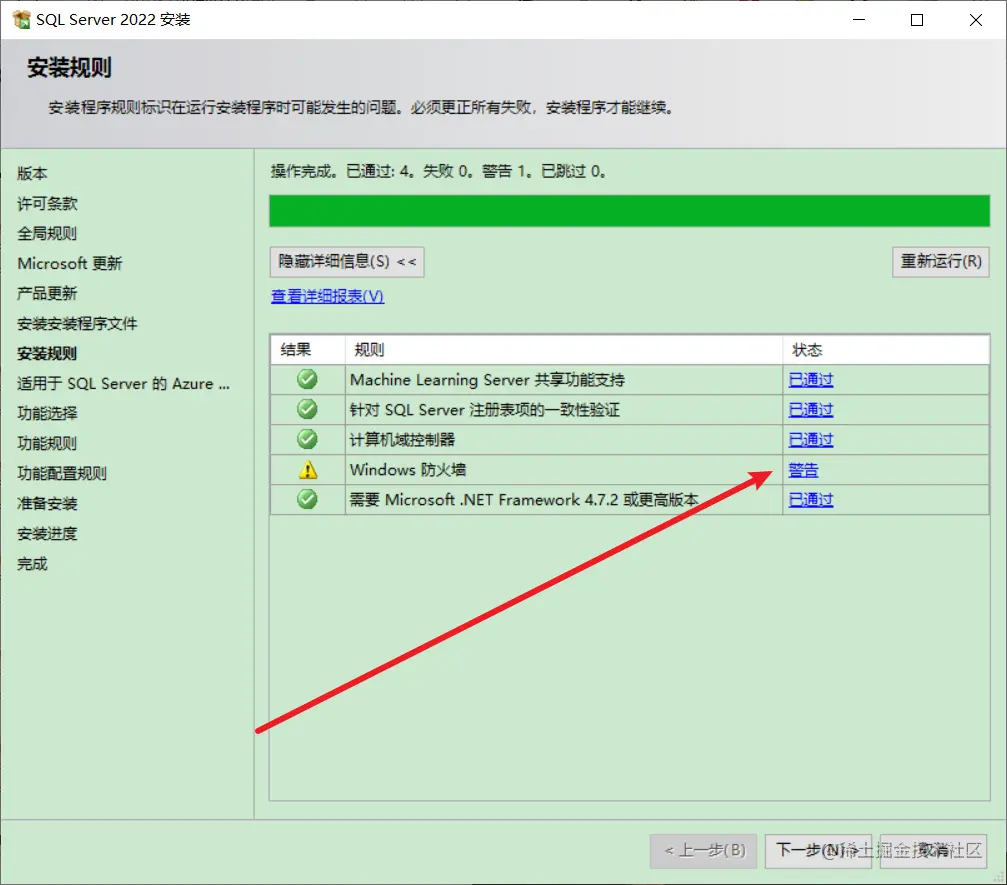Open 已通过 link for Machine Learning Server rule

(810, 380)
